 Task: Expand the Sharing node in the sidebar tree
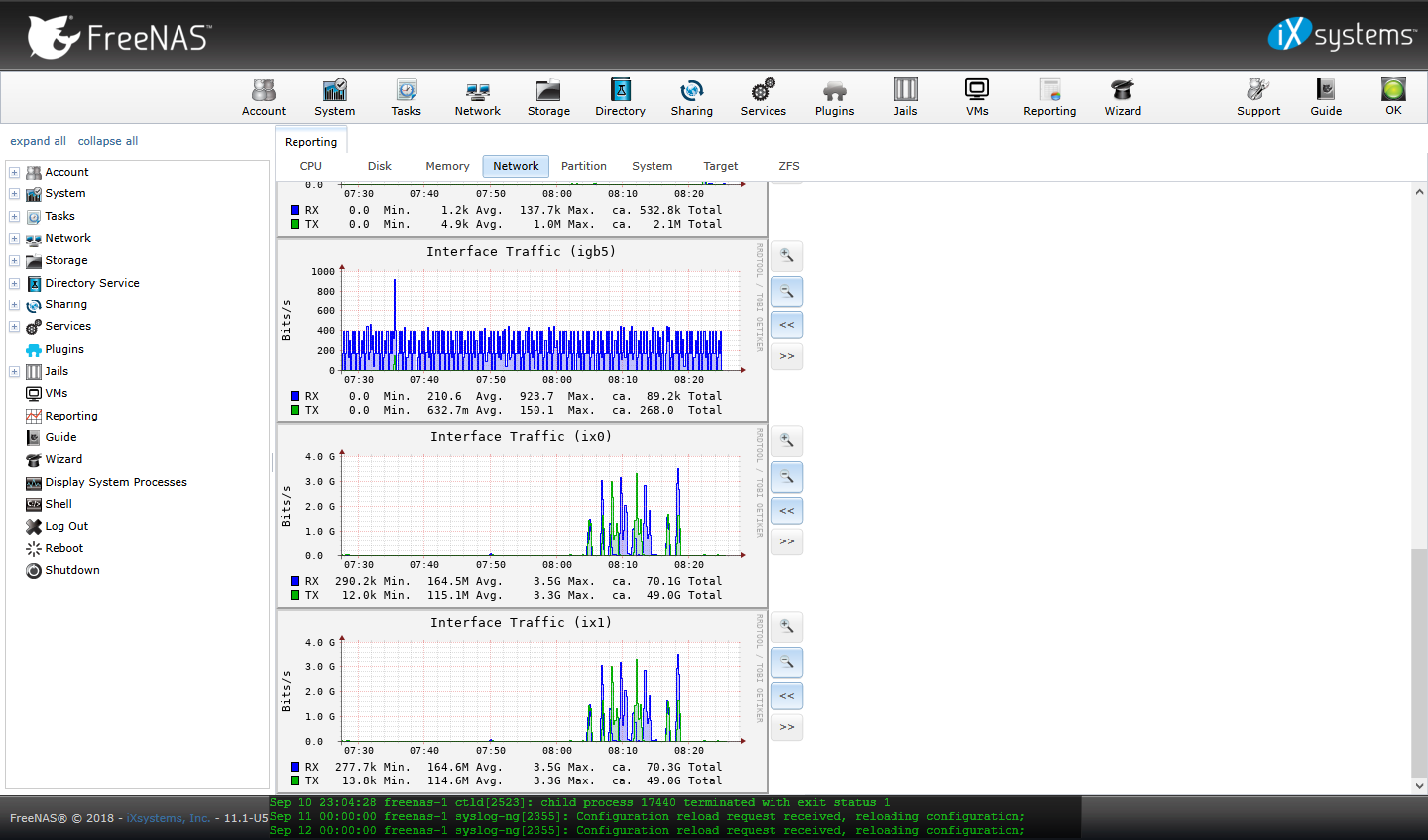15,304
